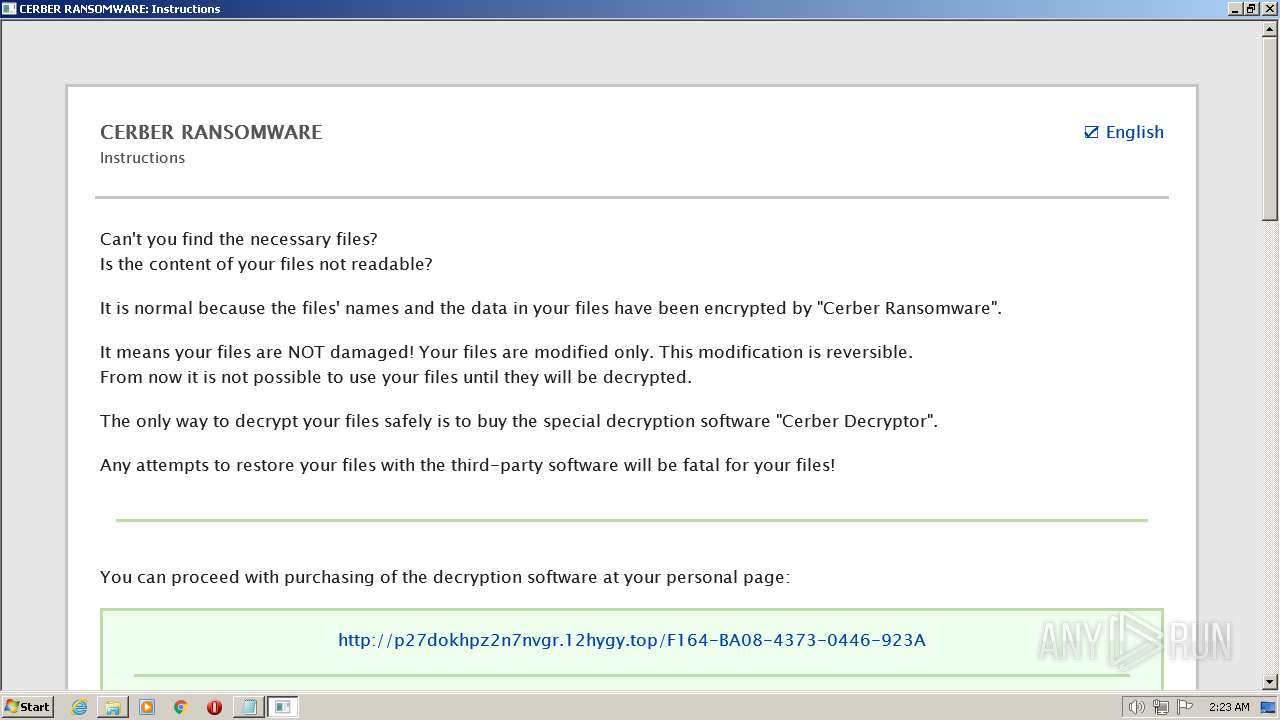Image resolution: width=1280 pixels, height=720 pixels.
Task: Click the CERBER RANSOMWARE heading
Action: [211, 132]
